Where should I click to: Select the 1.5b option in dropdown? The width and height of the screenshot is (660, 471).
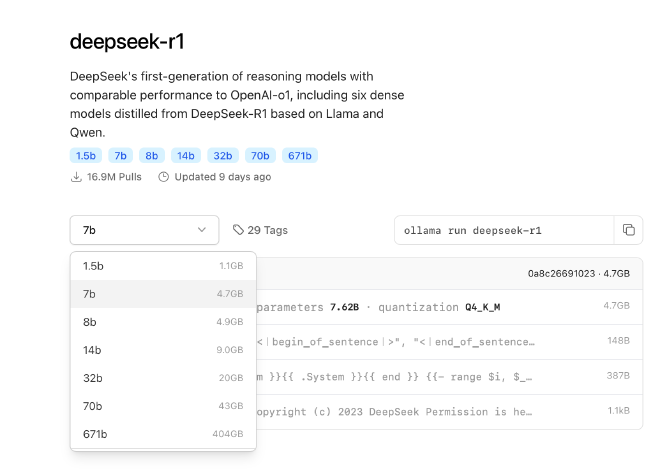pos(163,266)
